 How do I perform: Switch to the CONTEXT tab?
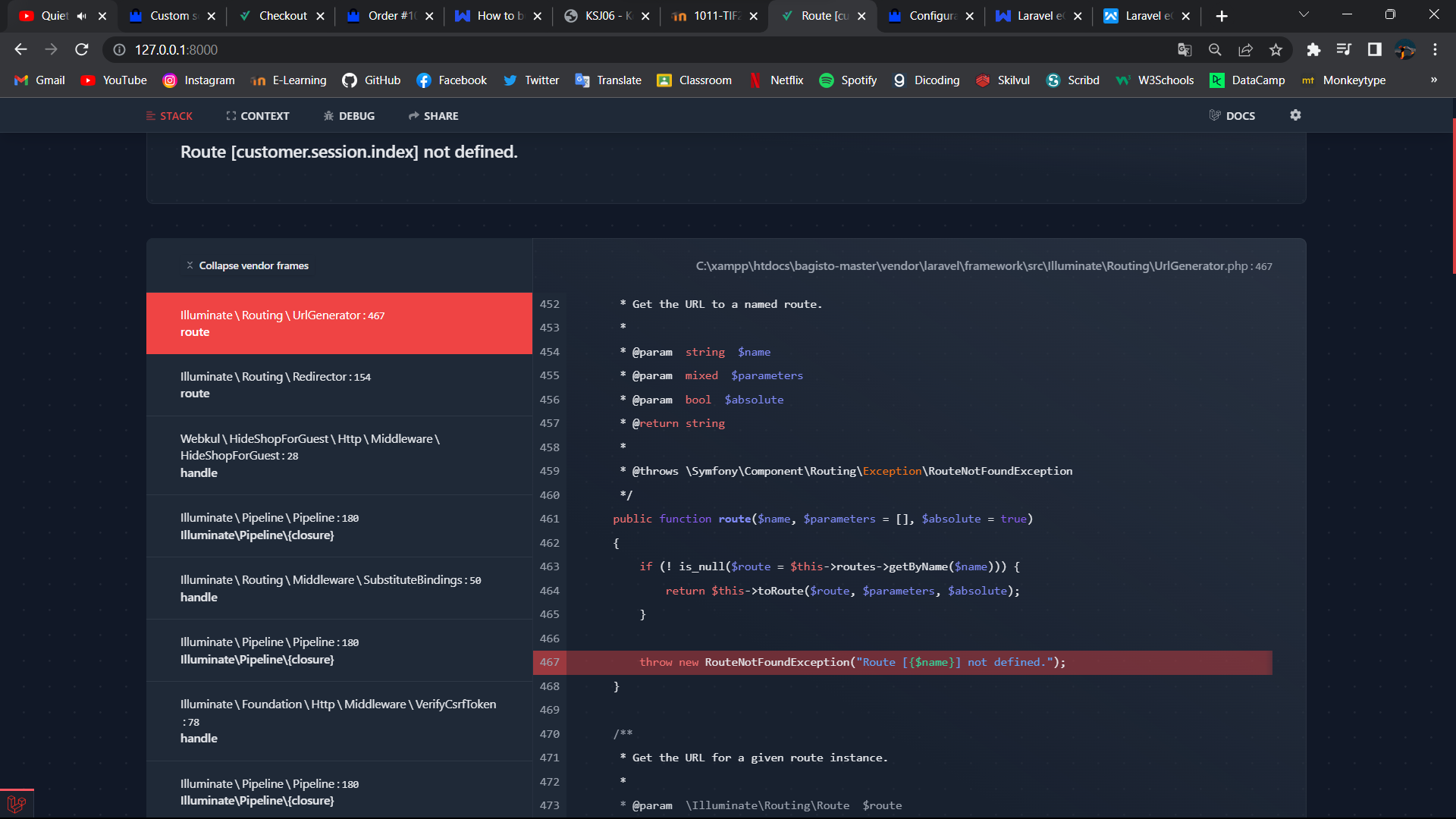[258, 116]
